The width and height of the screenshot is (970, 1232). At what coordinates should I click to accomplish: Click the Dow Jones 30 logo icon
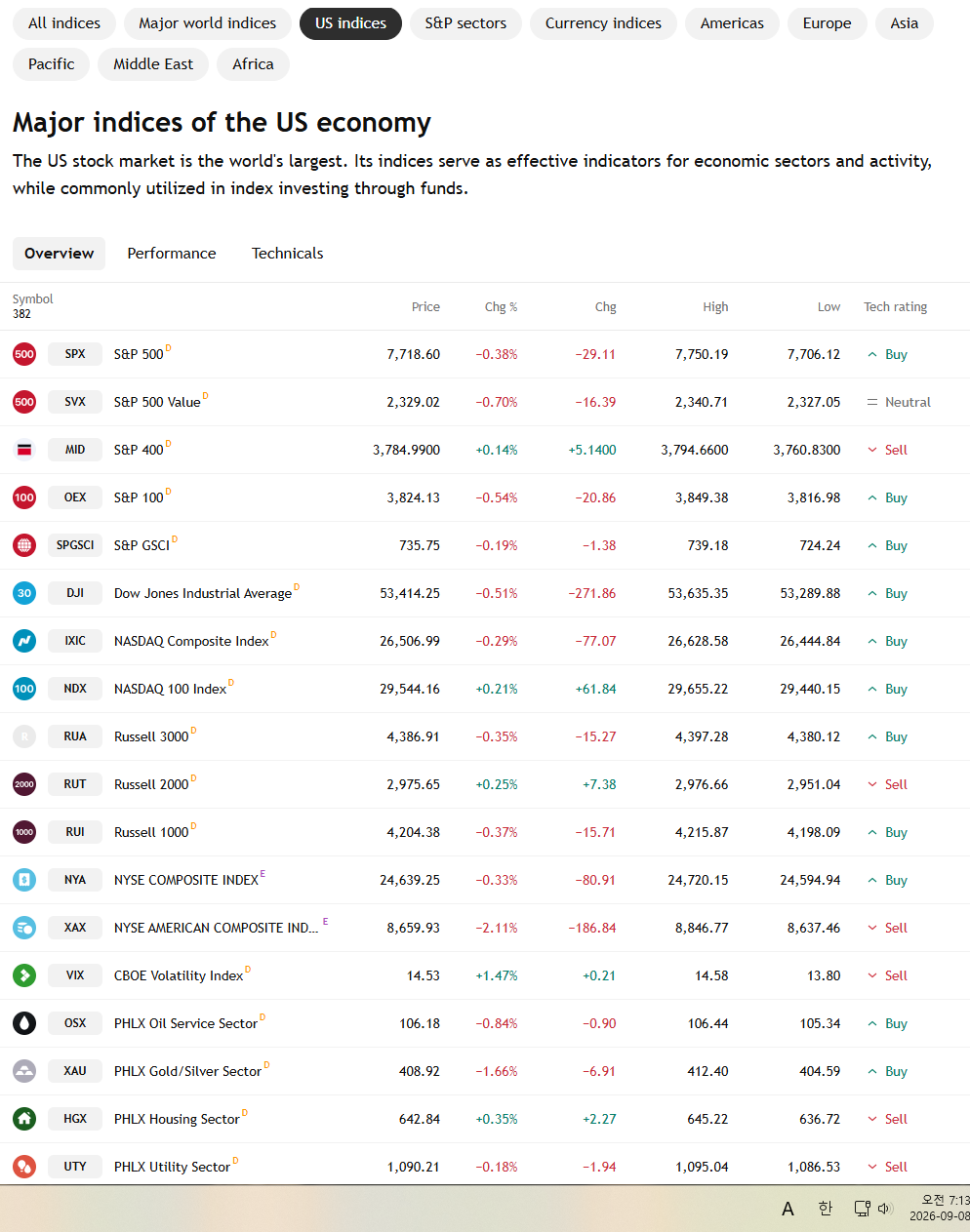24,593
